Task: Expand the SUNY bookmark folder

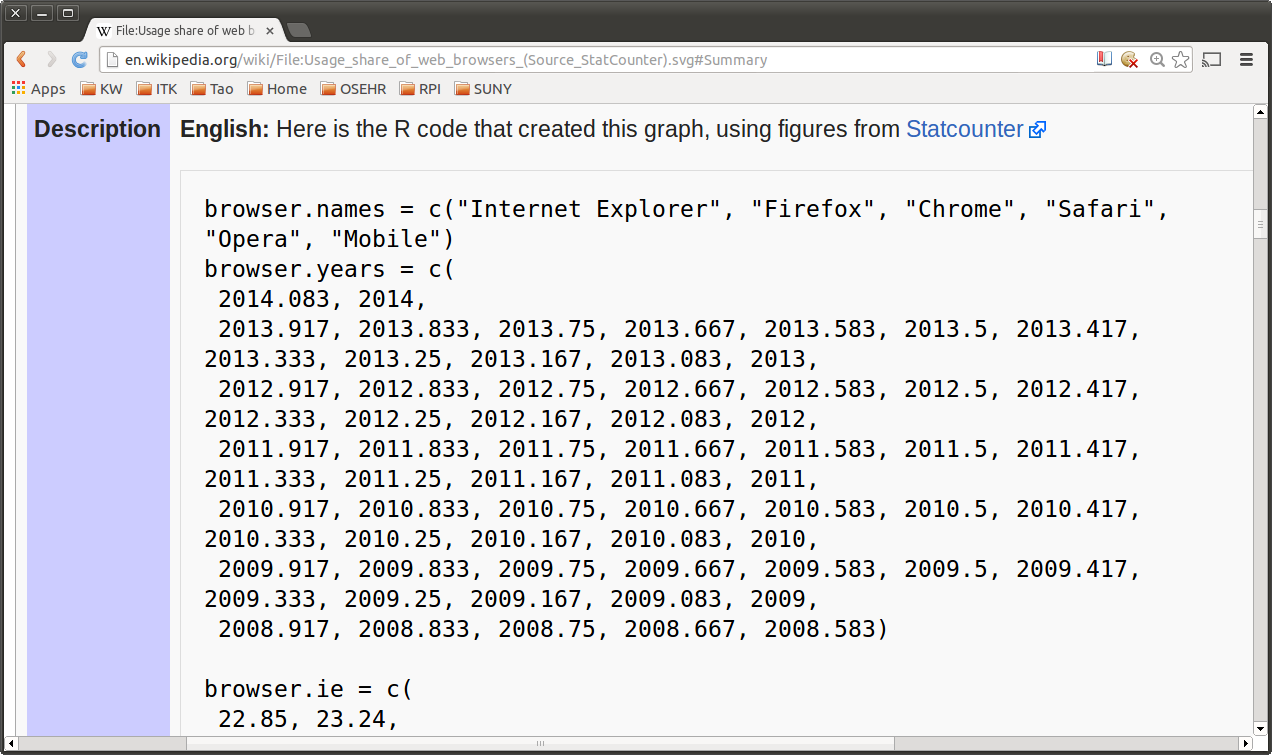Action: coord(483,89)
